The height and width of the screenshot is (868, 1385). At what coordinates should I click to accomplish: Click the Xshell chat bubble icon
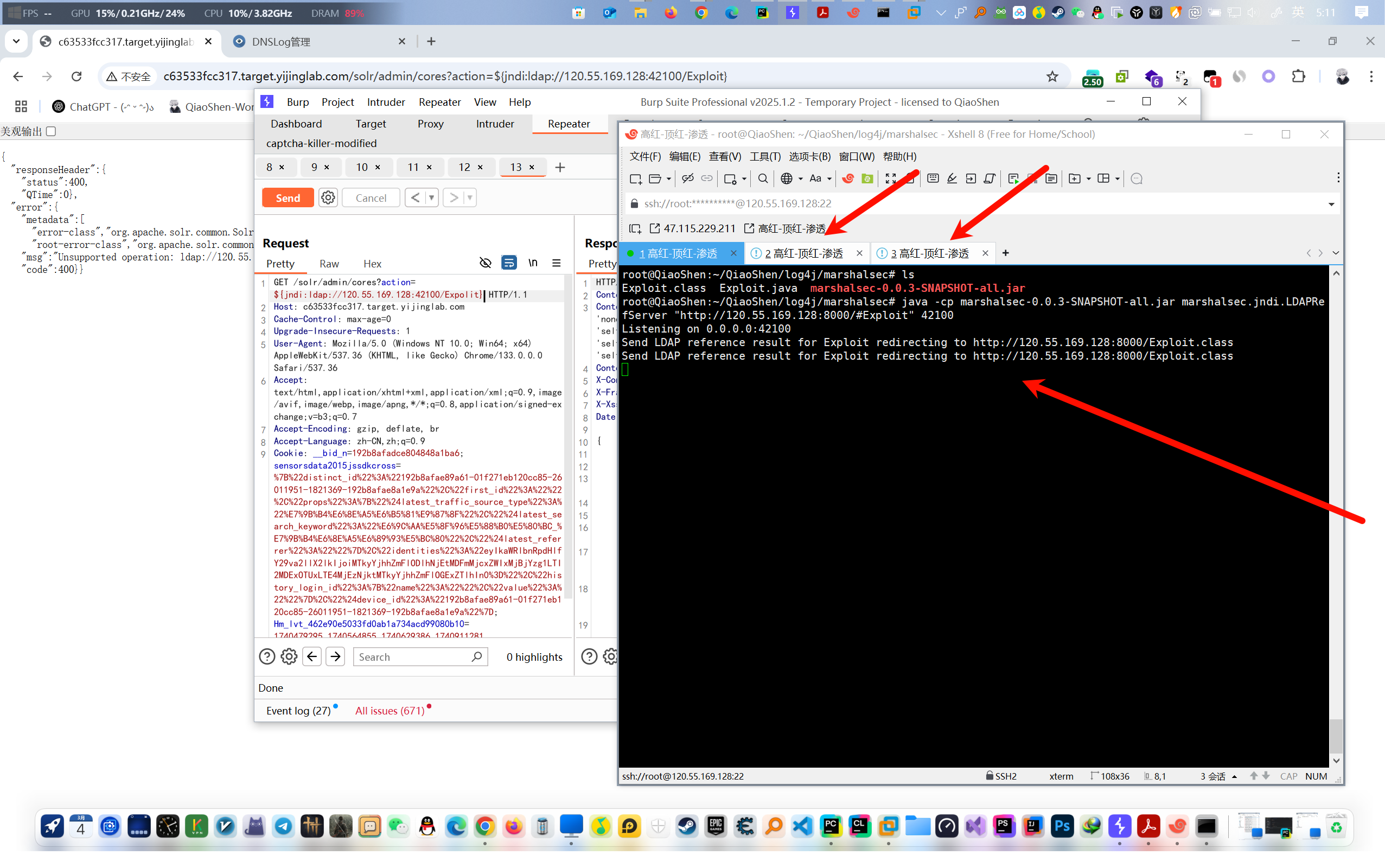pyautogui.click(x=1136, y=178)
